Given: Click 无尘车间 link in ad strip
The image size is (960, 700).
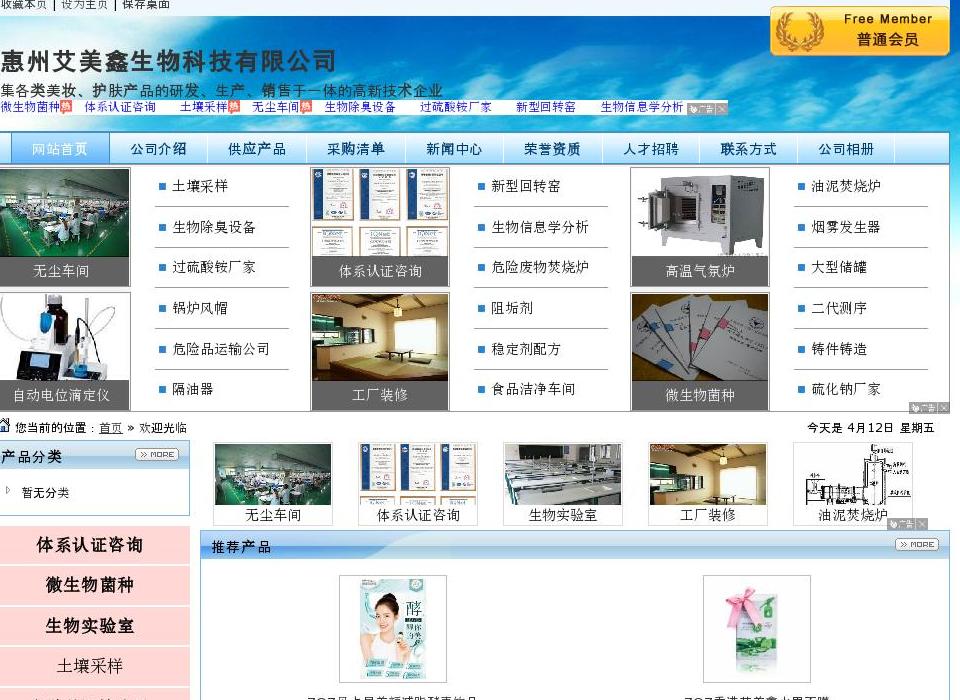Looking at the screenshot, I should (276, 107).
